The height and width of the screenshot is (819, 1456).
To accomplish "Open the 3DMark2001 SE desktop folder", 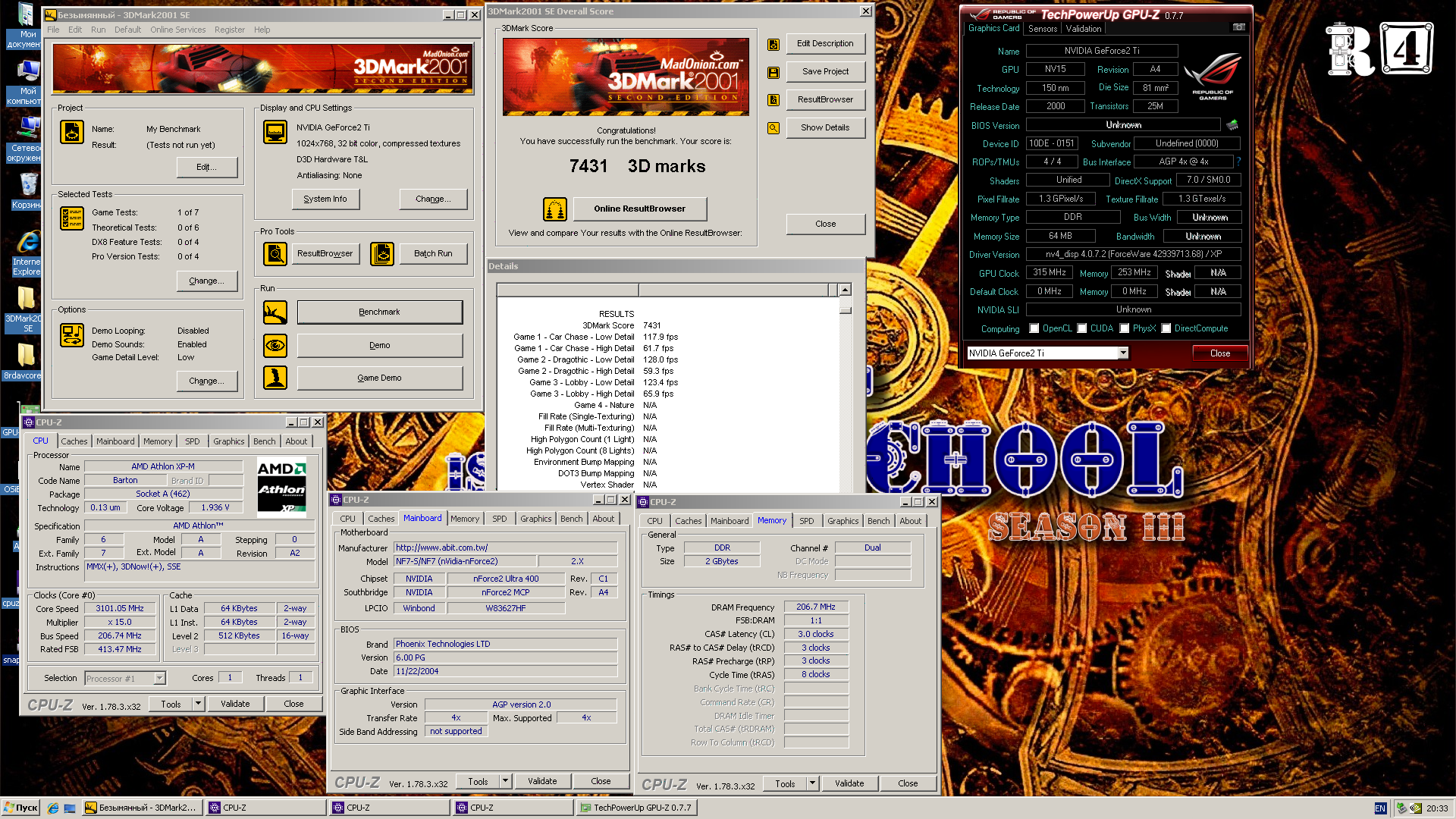I will 25,309.
